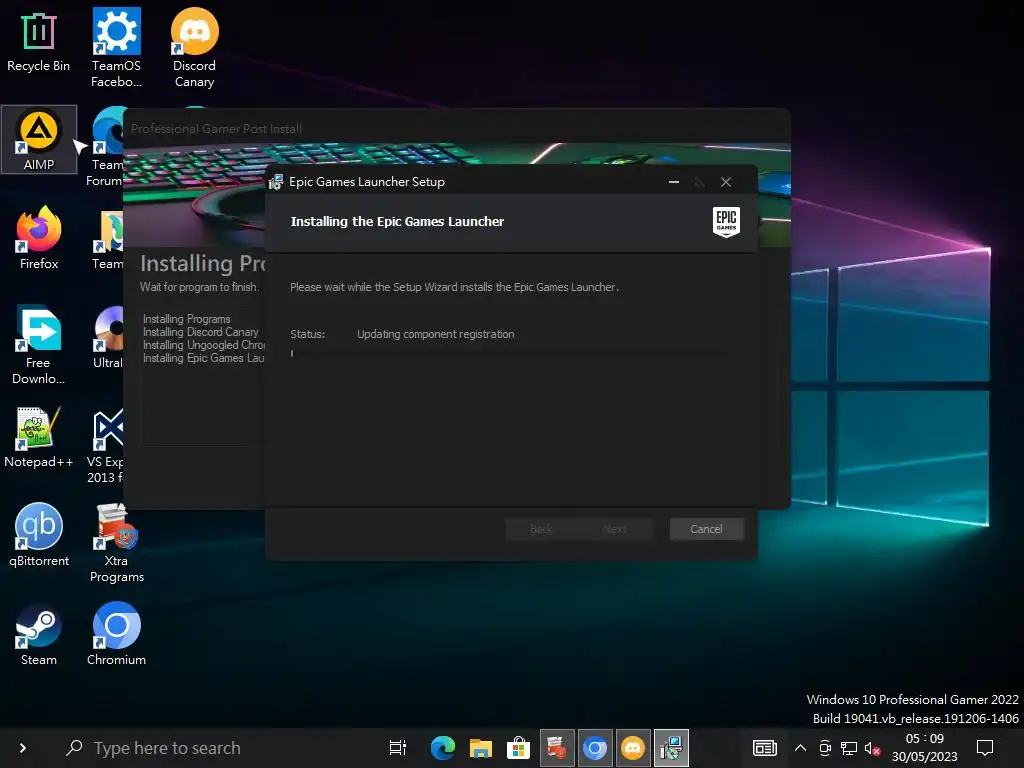Switch to the Epic installer on the taskbar

point(671,748)
